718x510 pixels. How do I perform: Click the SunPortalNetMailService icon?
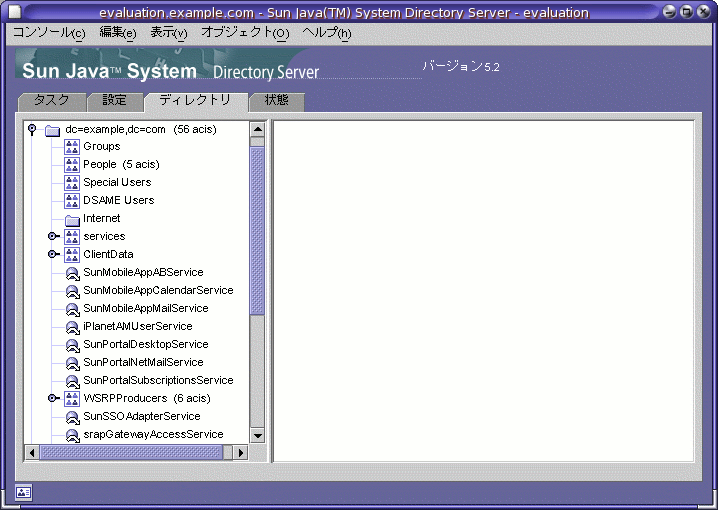(72, 363)
